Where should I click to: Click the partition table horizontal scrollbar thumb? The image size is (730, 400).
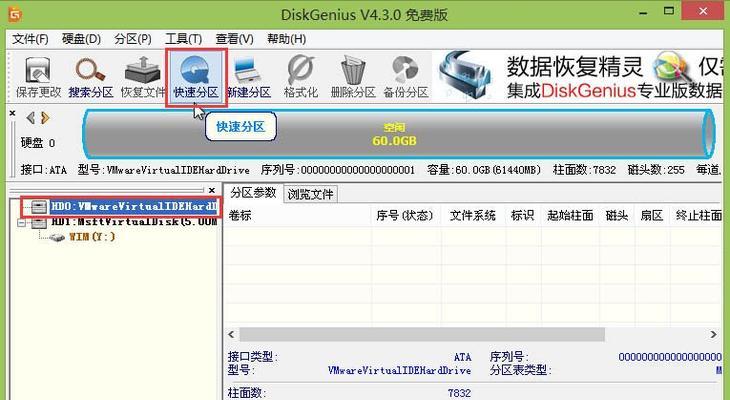pos(422,334)
